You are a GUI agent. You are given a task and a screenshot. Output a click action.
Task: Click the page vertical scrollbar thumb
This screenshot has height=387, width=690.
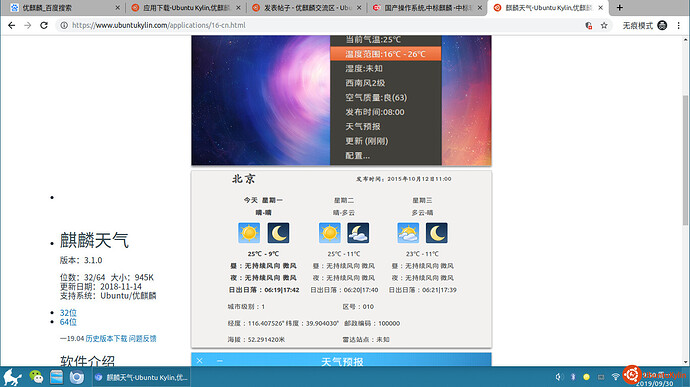click(x=685, y=161)
